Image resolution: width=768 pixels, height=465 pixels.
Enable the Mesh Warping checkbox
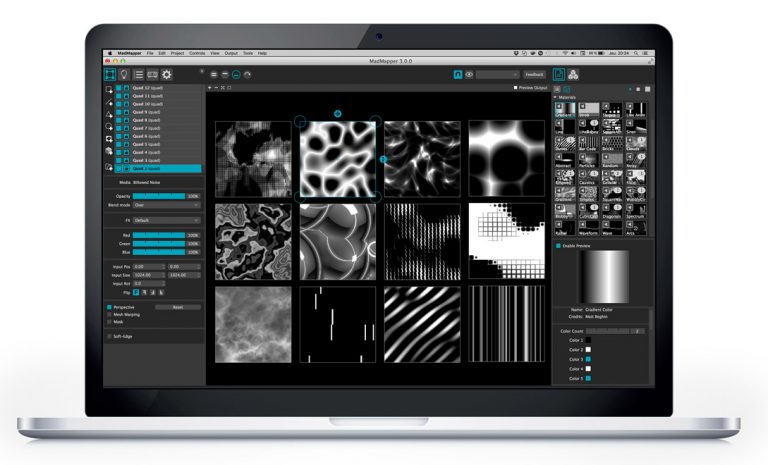click(109, 315)
